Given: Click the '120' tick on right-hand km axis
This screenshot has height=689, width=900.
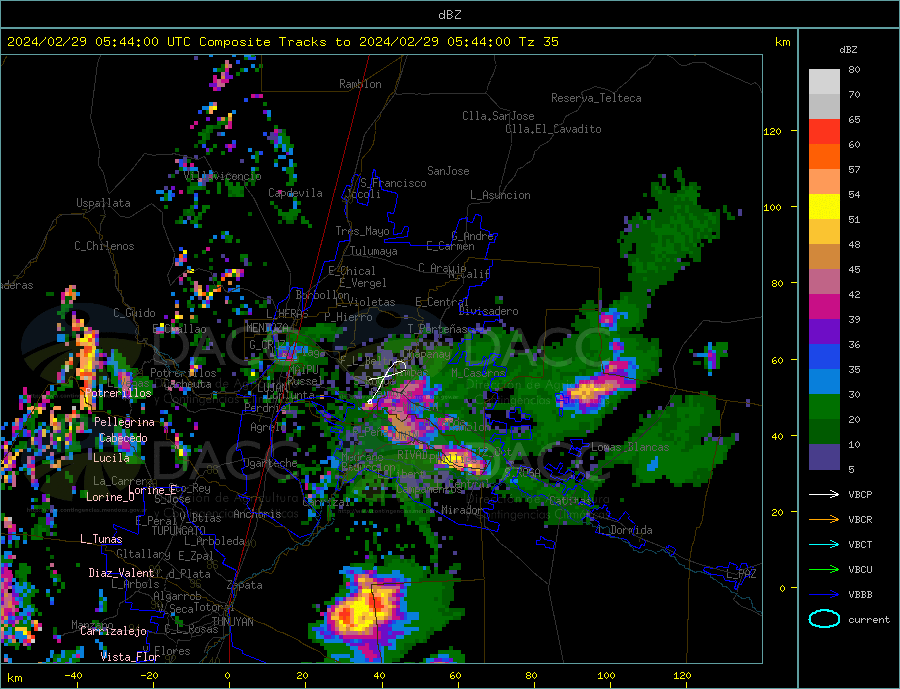Looking at the screenshot, I should tap(773, 131).
